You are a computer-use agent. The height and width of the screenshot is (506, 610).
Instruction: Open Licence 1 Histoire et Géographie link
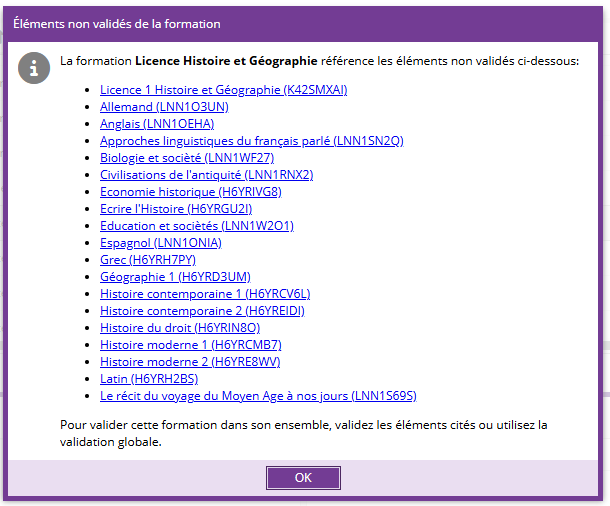pyautogui.click(x=223, y=90)
